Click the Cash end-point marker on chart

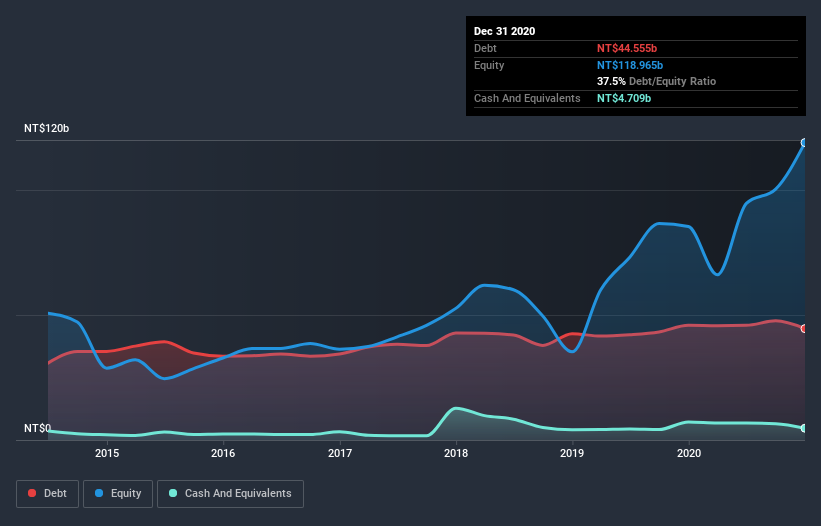tap(805, 428)
